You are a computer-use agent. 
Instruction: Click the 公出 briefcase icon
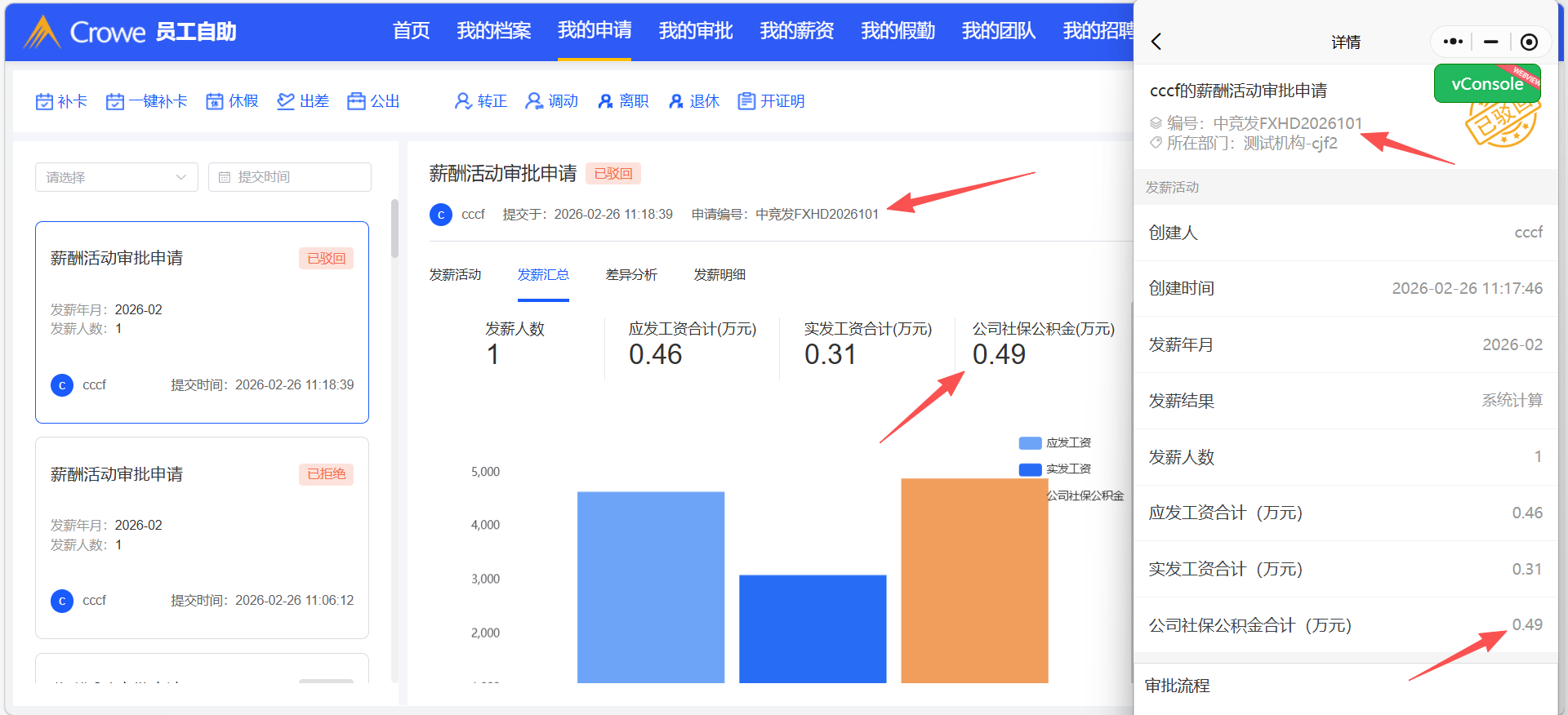click(356, 101)
